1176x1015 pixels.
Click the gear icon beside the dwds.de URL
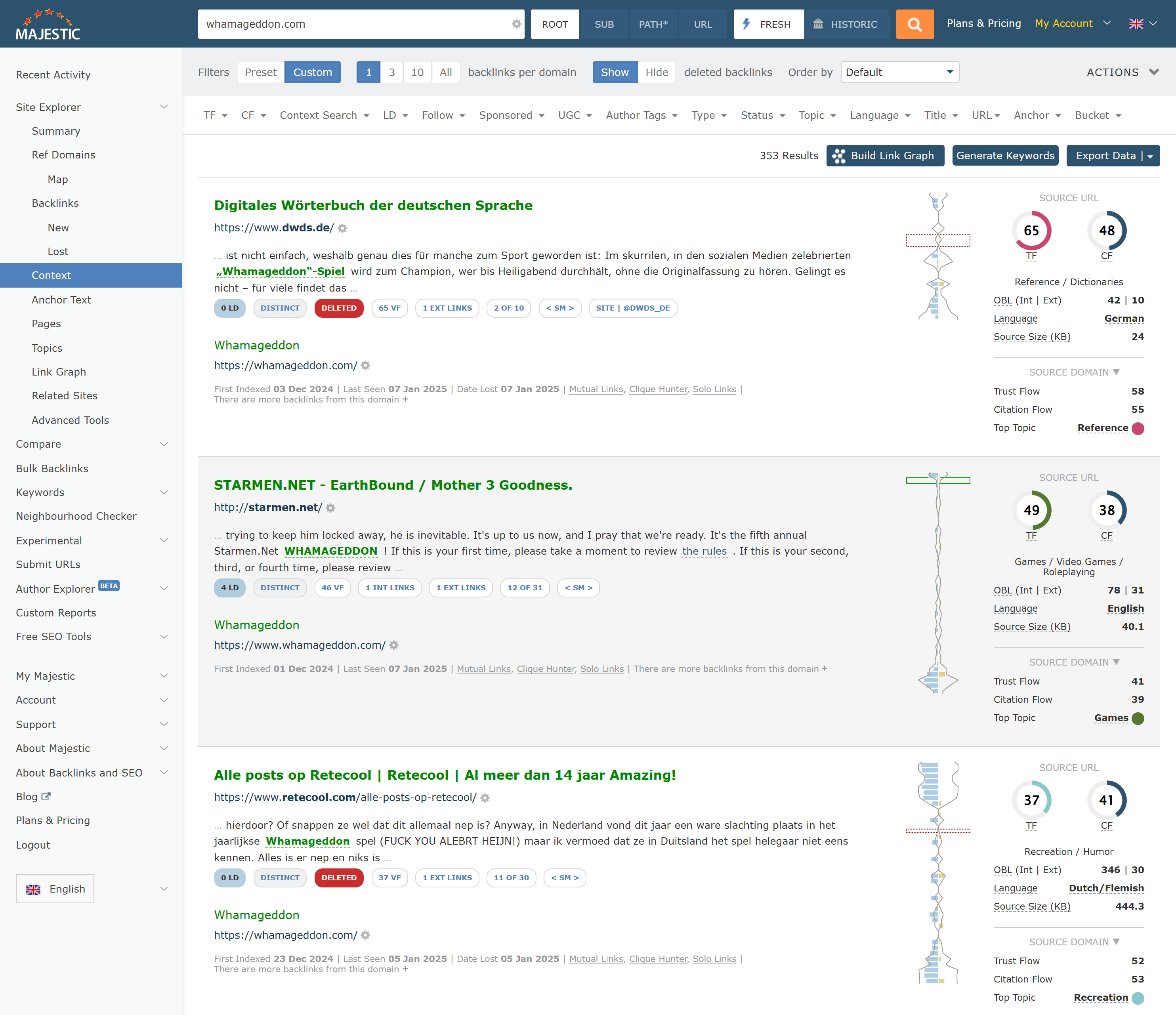342,228
